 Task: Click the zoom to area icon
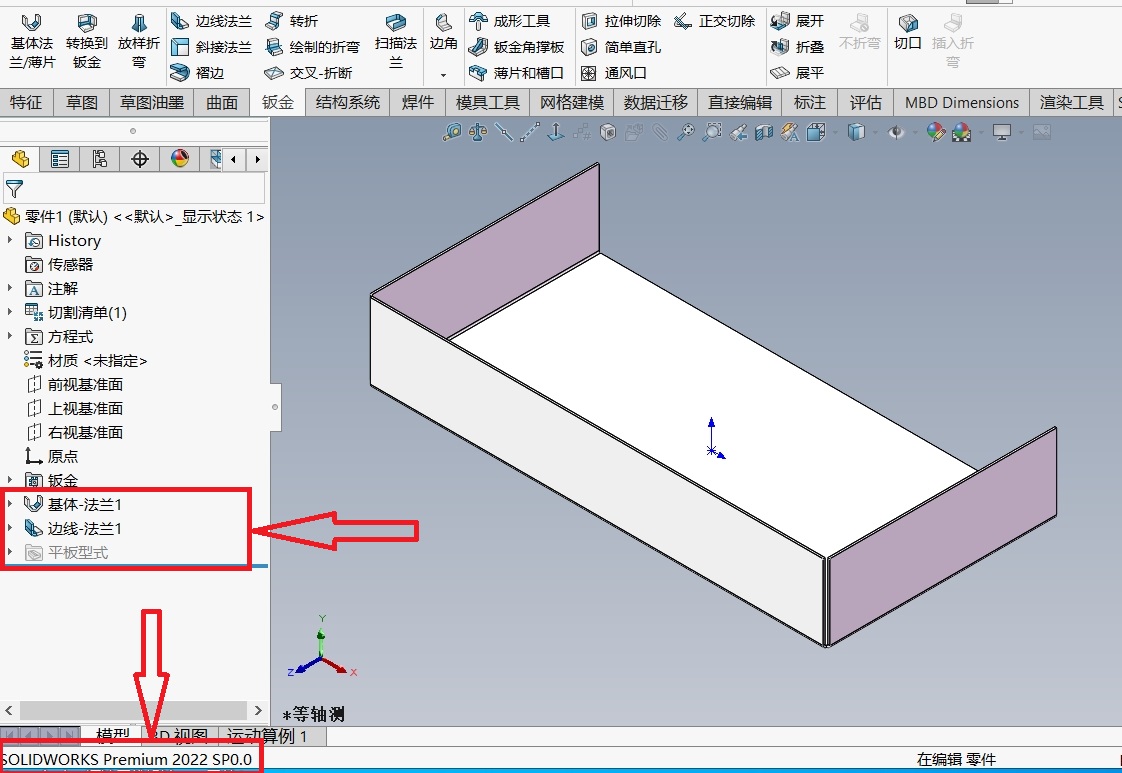[x=711, y=132]
